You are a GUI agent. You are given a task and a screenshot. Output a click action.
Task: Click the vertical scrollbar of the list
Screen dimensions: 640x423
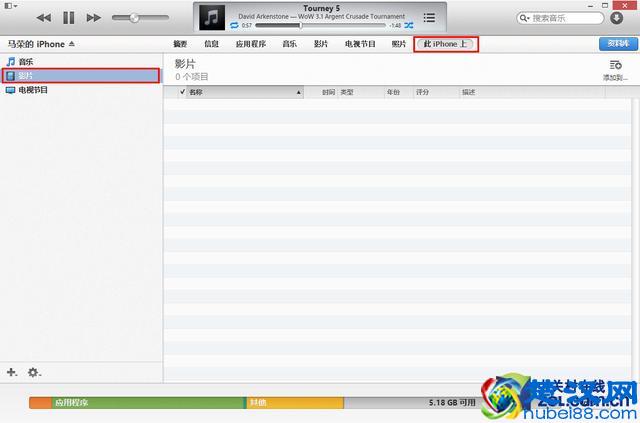(x=636, y=240)
